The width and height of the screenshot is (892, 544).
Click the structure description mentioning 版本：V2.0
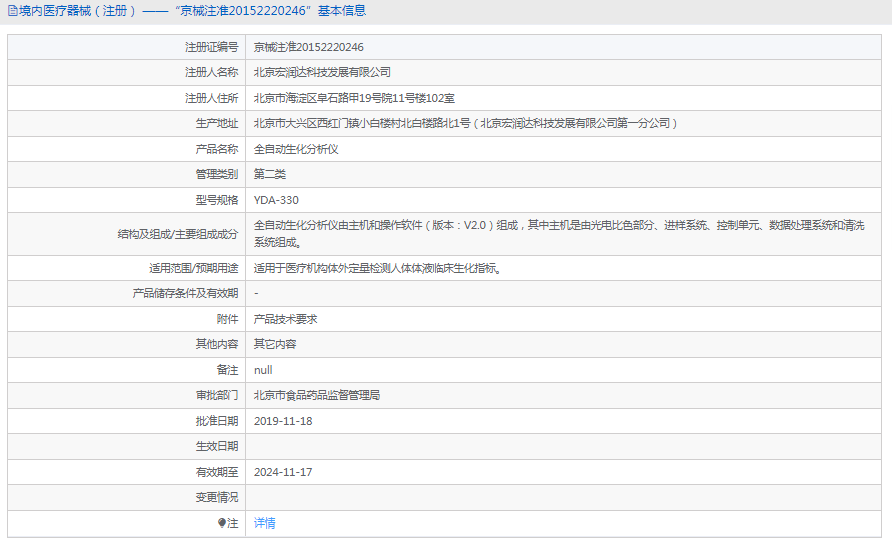[x=559, y=234]
